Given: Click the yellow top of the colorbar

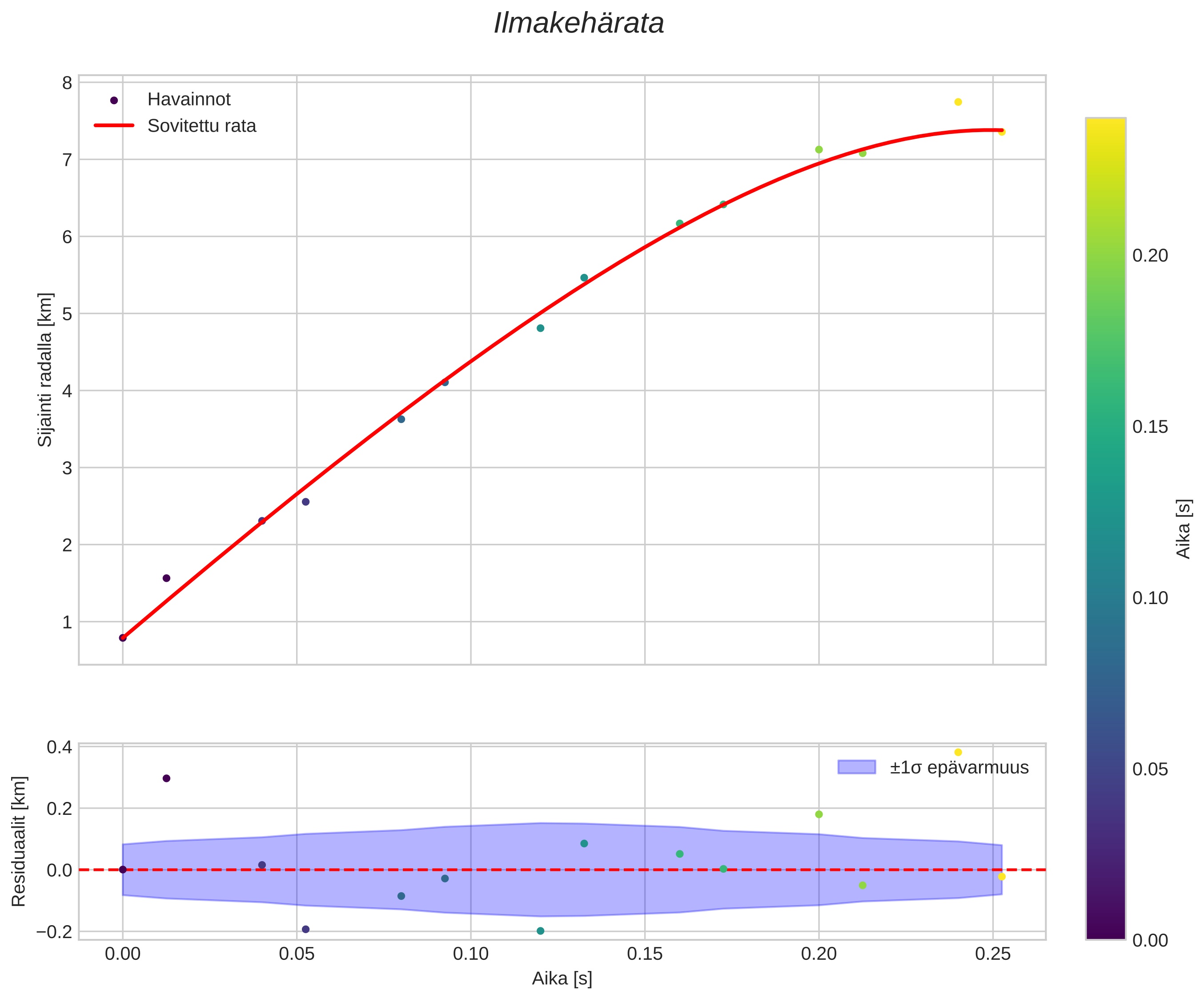Looking at the screenshot, I should click(1105, 123).
